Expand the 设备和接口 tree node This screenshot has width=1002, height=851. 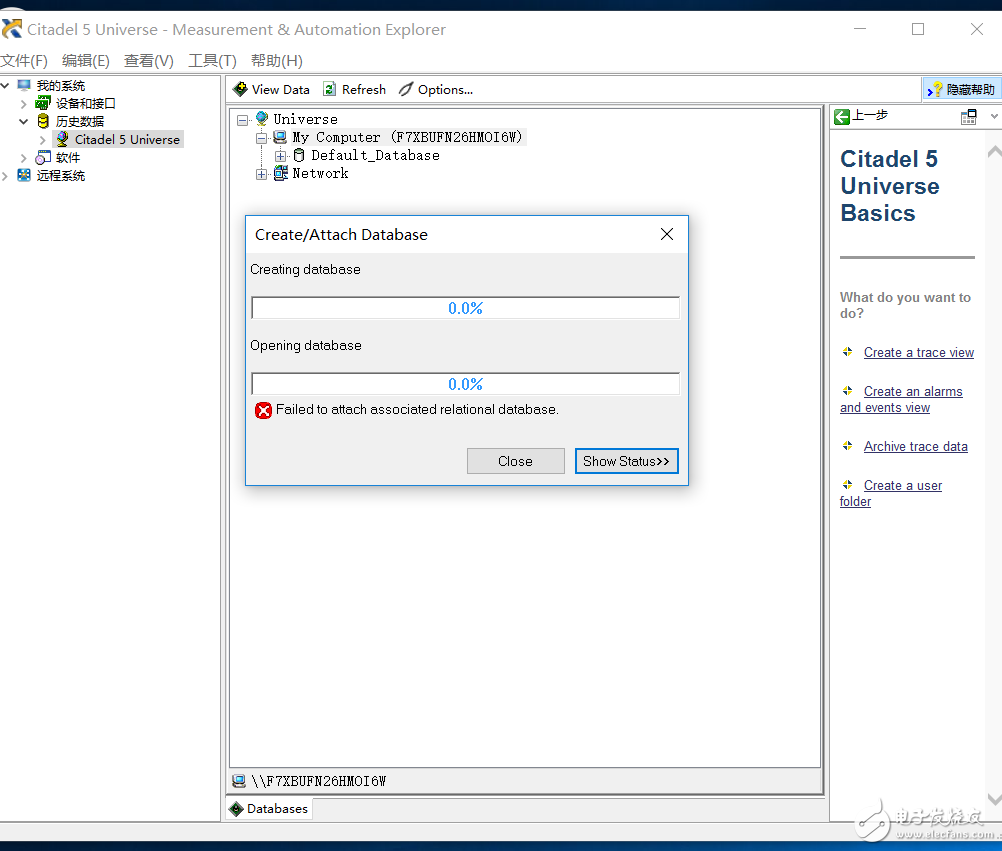point(24,104)
